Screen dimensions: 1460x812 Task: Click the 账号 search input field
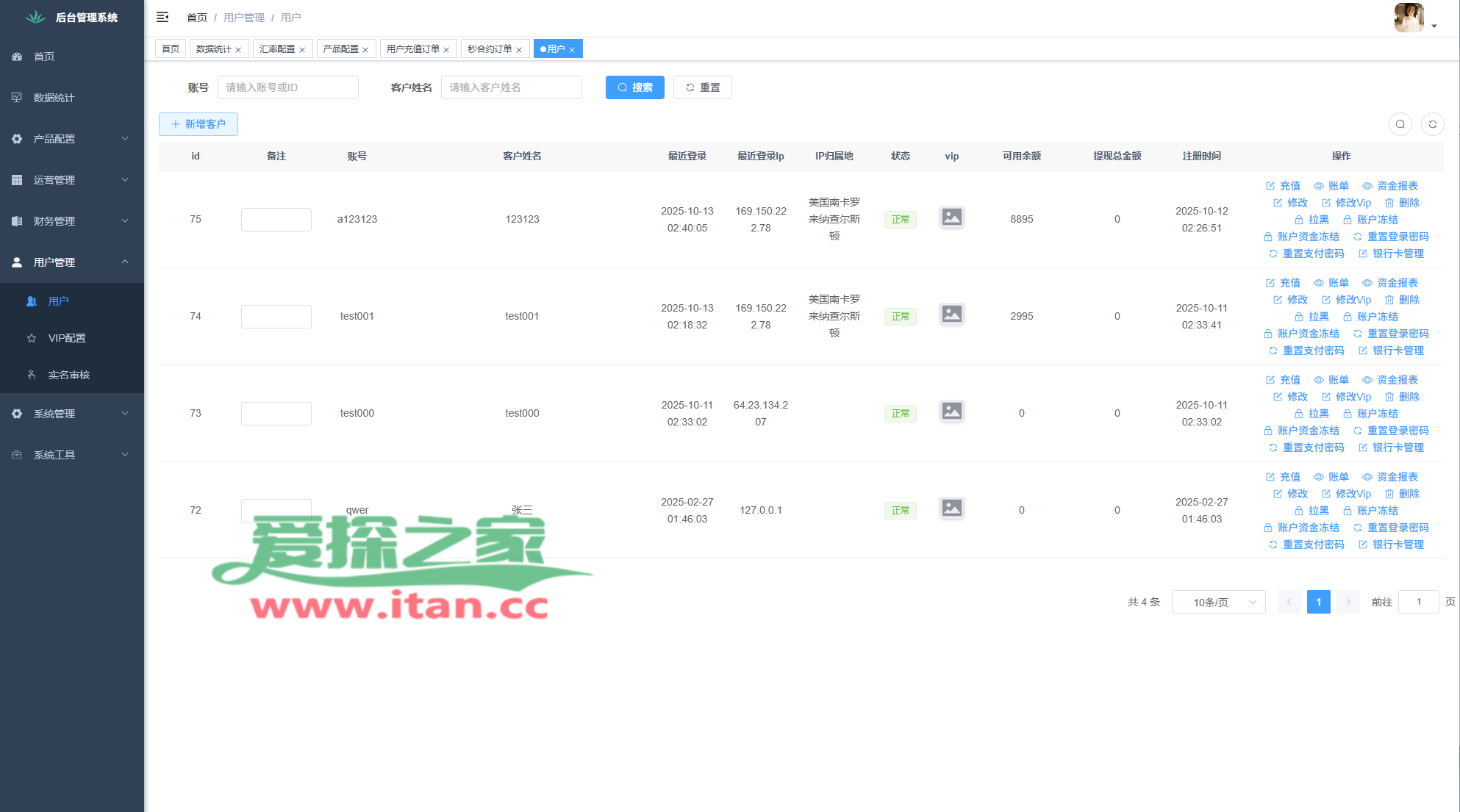287,87
